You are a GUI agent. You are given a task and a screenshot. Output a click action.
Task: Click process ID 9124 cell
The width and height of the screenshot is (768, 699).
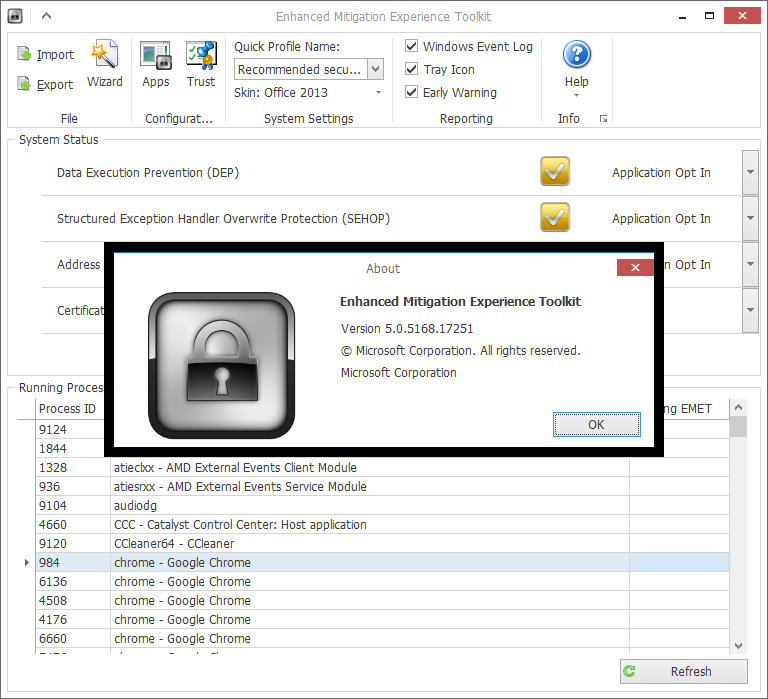coord(70,430)
